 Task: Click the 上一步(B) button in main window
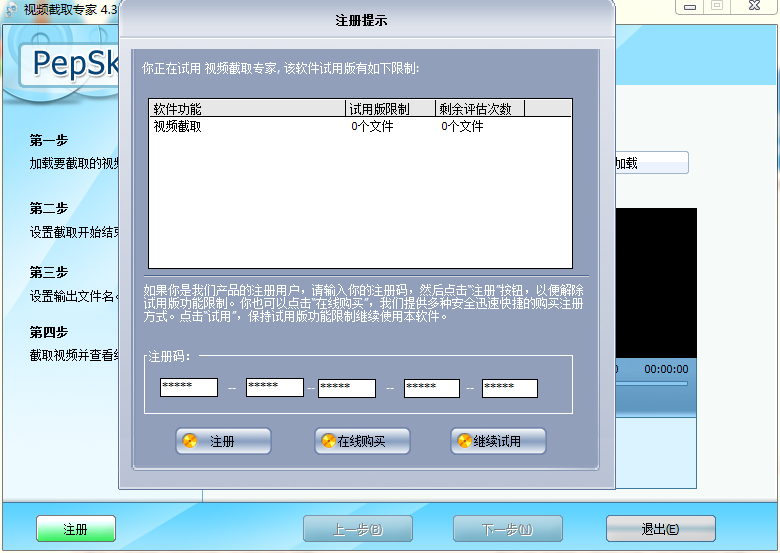pyautogui.click(x=358, y=529)
